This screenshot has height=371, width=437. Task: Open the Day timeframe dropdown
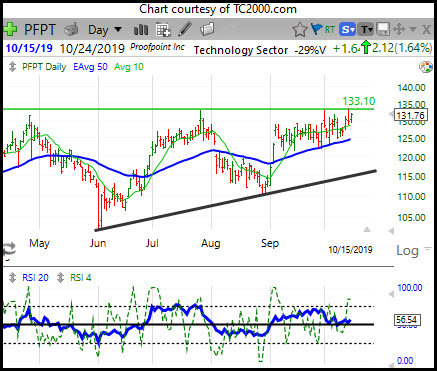coord(105,30)
